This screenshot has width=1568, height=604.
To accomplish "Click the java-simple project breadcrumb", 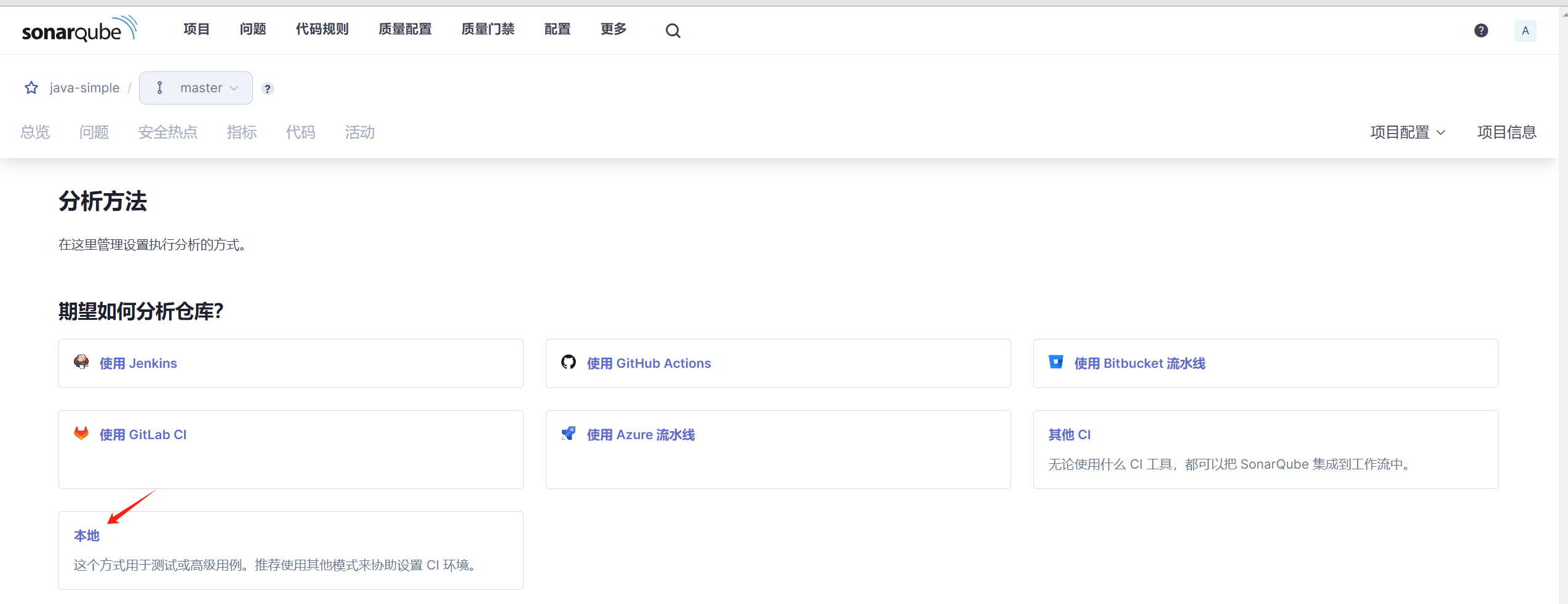I will [84, 88].
